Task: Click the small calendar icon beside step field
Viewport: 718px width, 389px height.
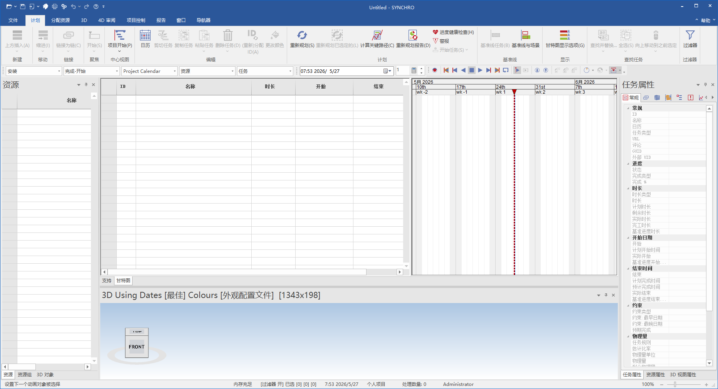Action: coord(414,70)
